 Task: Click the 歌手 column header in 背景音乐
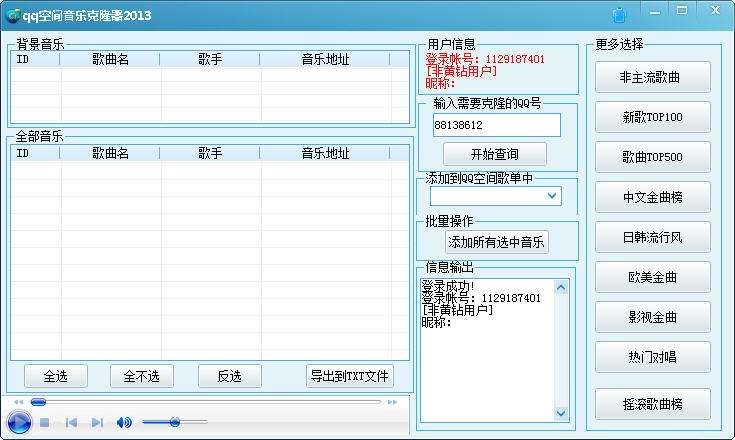tap(210, 60)
